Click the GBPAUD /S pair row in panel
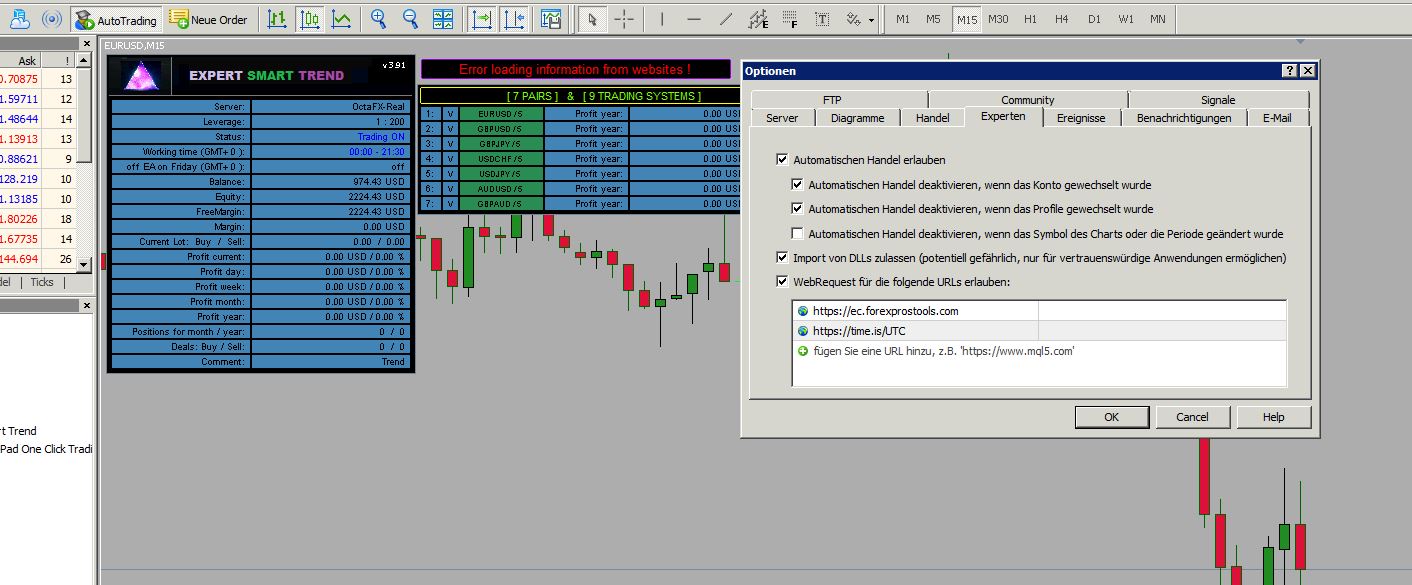The height and width of the screenshot is (585, 1412). (x=501, y=204)
